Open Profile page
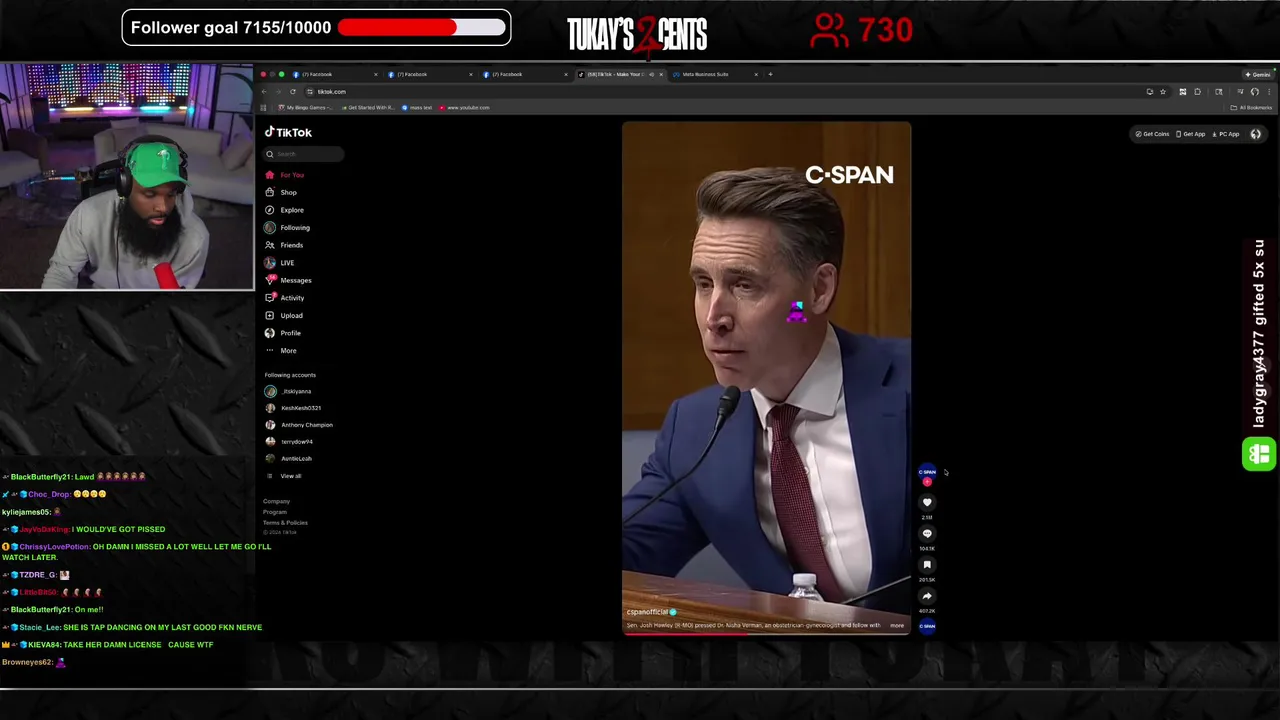 click(x=283, y=333)
